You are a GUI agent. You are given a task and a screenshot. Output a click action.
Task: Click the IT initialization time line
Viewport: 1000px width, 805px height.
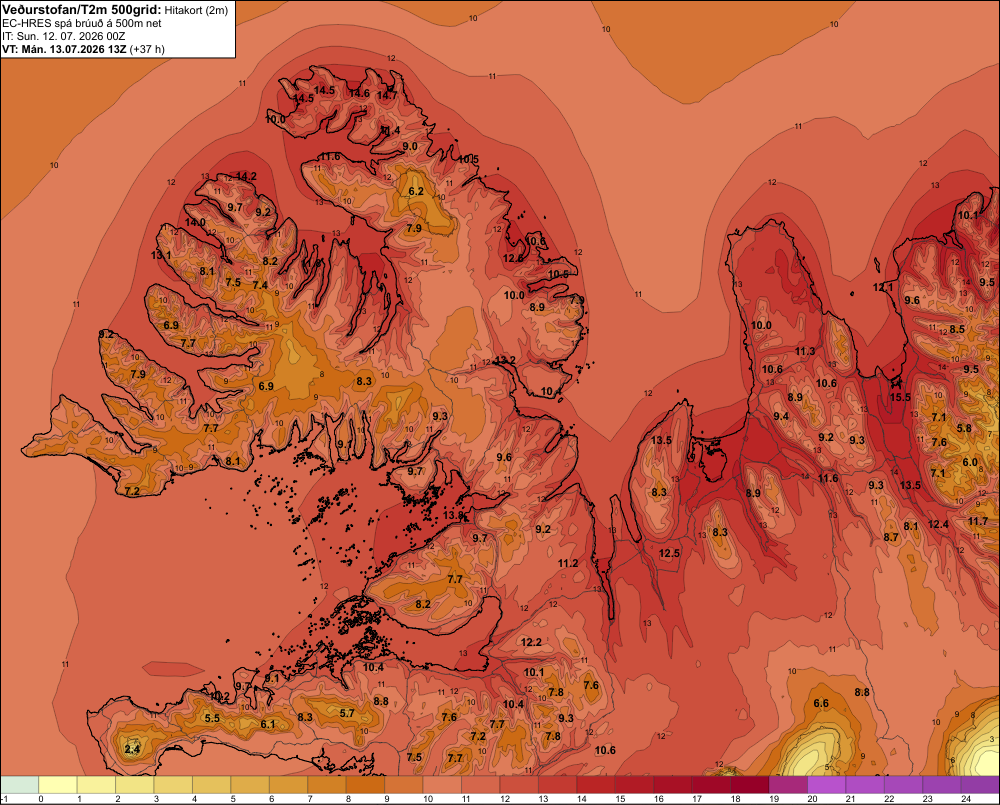(x=64, y=36)
